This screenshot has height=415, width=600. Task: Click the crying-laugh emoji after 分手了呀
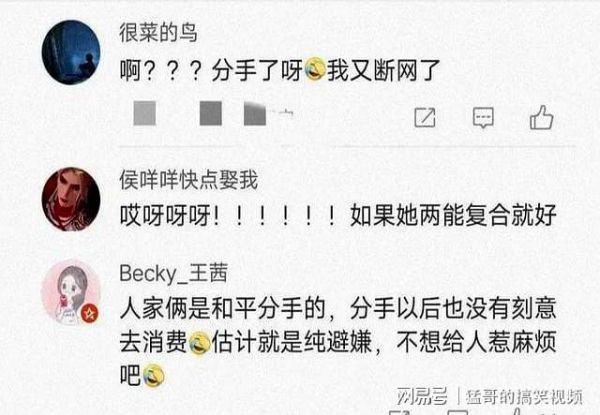tap(315, 69)
